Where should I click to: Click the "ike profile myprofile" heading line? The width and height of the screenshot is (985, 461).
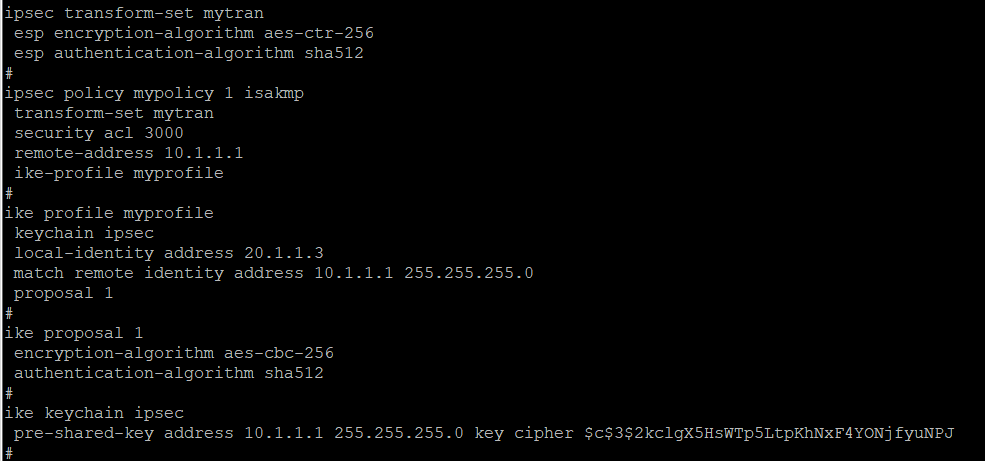click(x=109, y=213)
